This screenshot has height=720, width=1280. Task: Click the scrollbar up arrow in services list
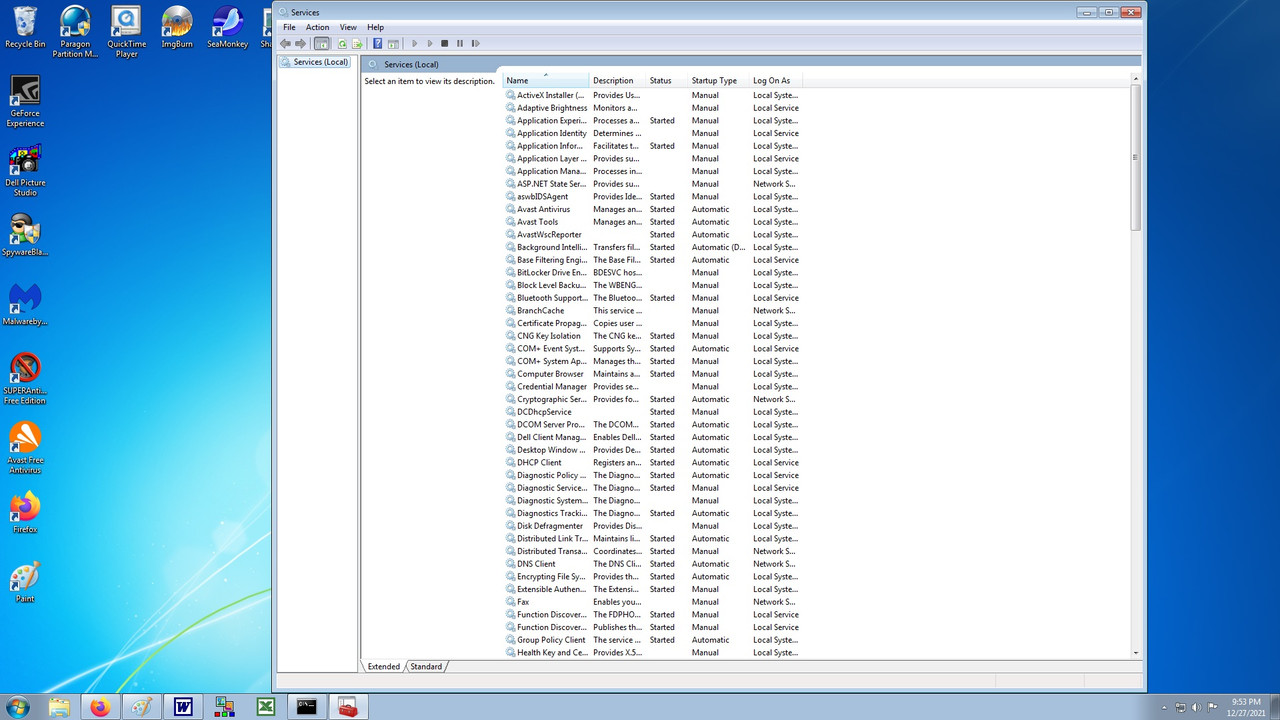pos(1136,78)
